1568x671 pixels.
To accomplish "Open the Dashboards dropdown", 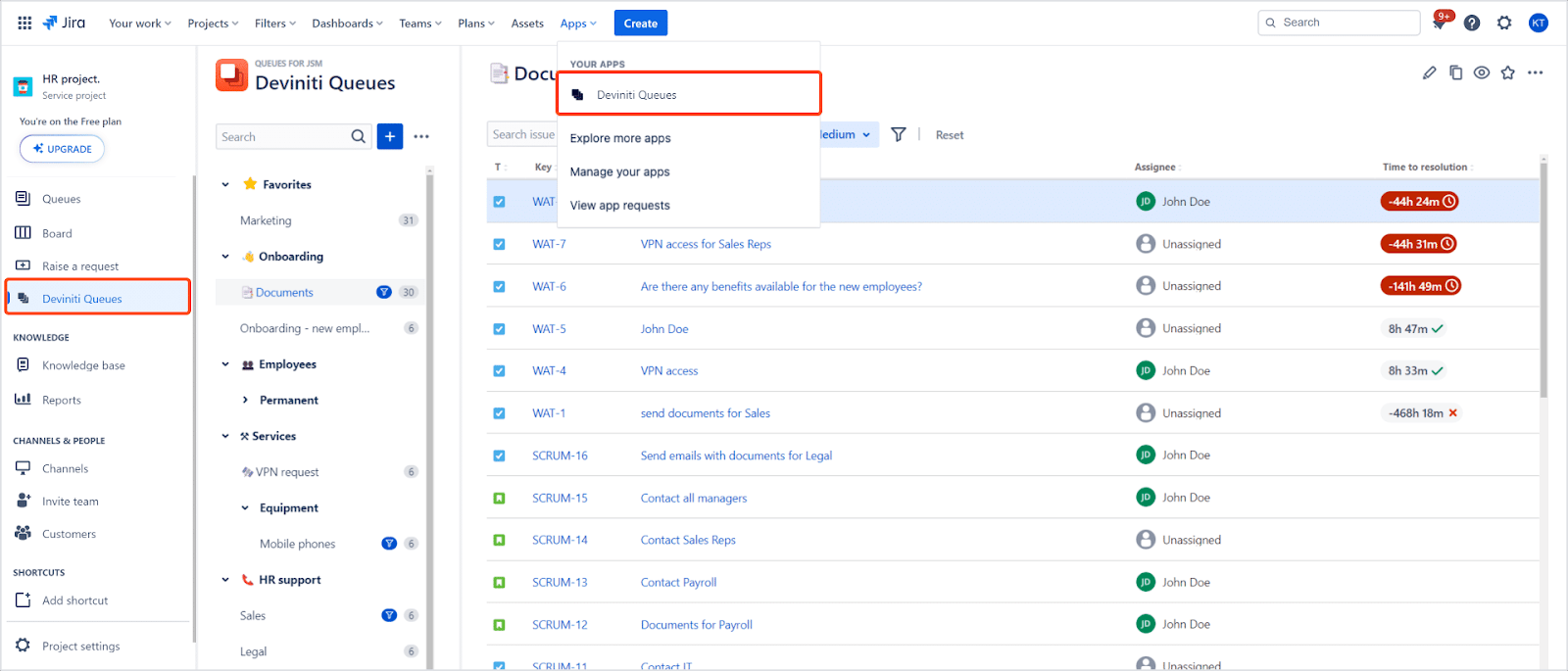I will click(x=348, y=24).
